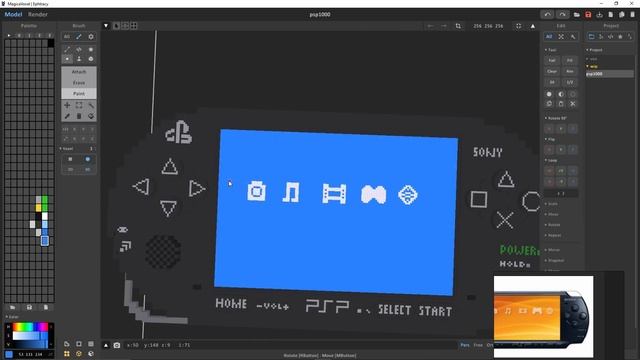The width and height of the screenshot is (640, 360).
Task: Pick the black swatch at palette top
Action: [51, 43]
